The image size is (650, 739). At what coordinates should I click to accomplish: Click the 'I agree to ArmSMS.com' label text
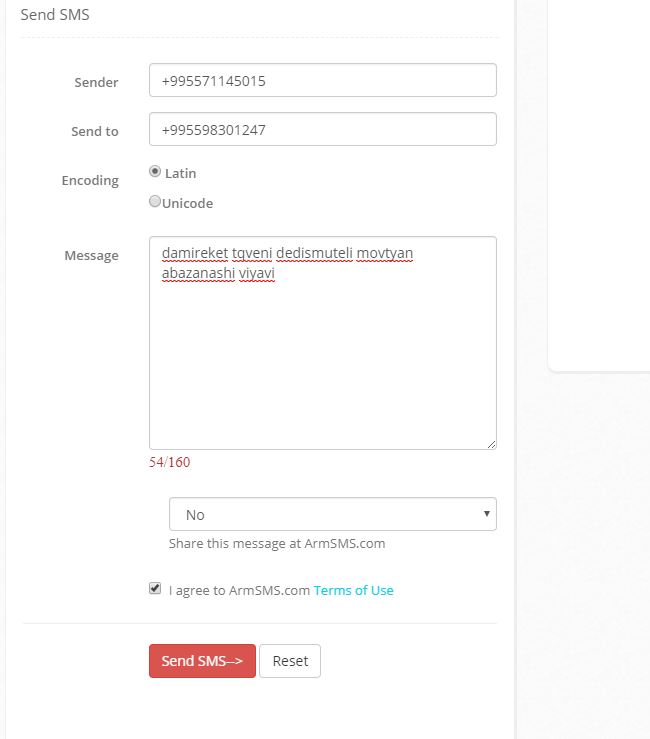click(240, 590)
